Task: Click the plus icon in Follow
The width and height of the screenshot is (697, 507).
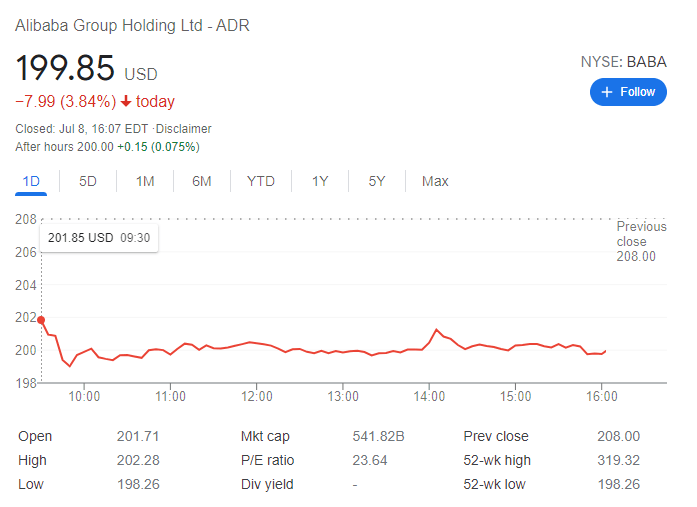Action: pos(606,92)
